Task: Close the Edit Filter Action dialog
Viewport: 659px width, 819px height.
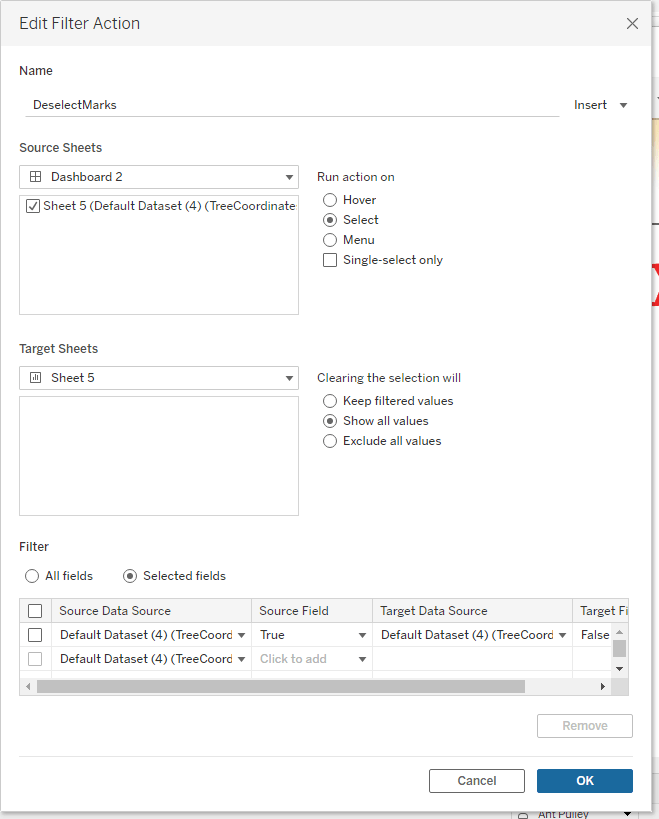Action: click(x=632, y=23)
